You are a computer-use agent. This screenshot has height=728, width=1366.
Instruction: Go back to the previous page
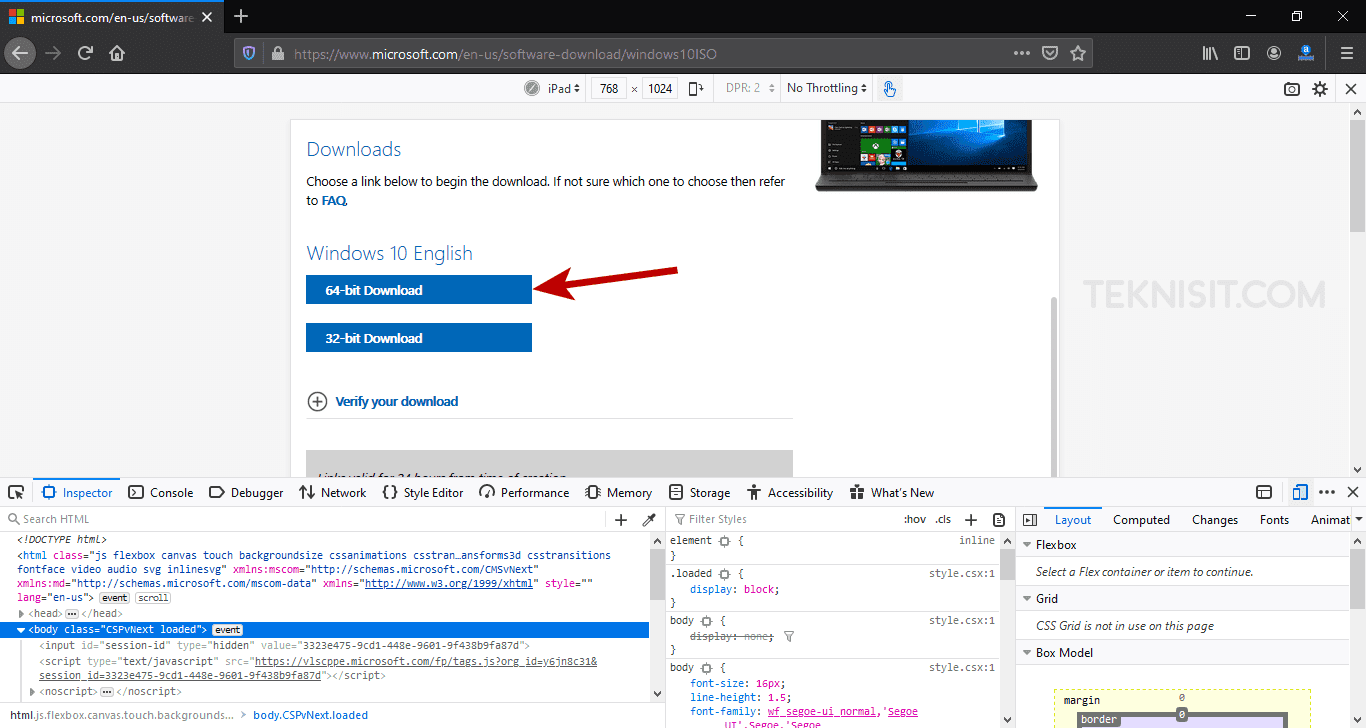(20, 53)
